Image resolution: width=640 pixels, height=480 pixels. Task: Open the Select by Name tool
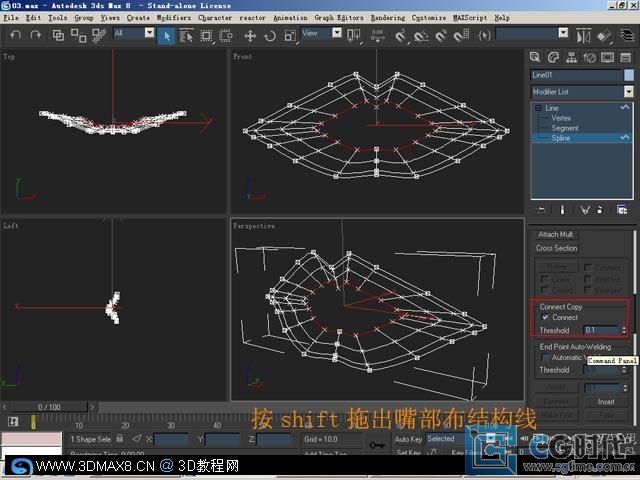point(186,36)
